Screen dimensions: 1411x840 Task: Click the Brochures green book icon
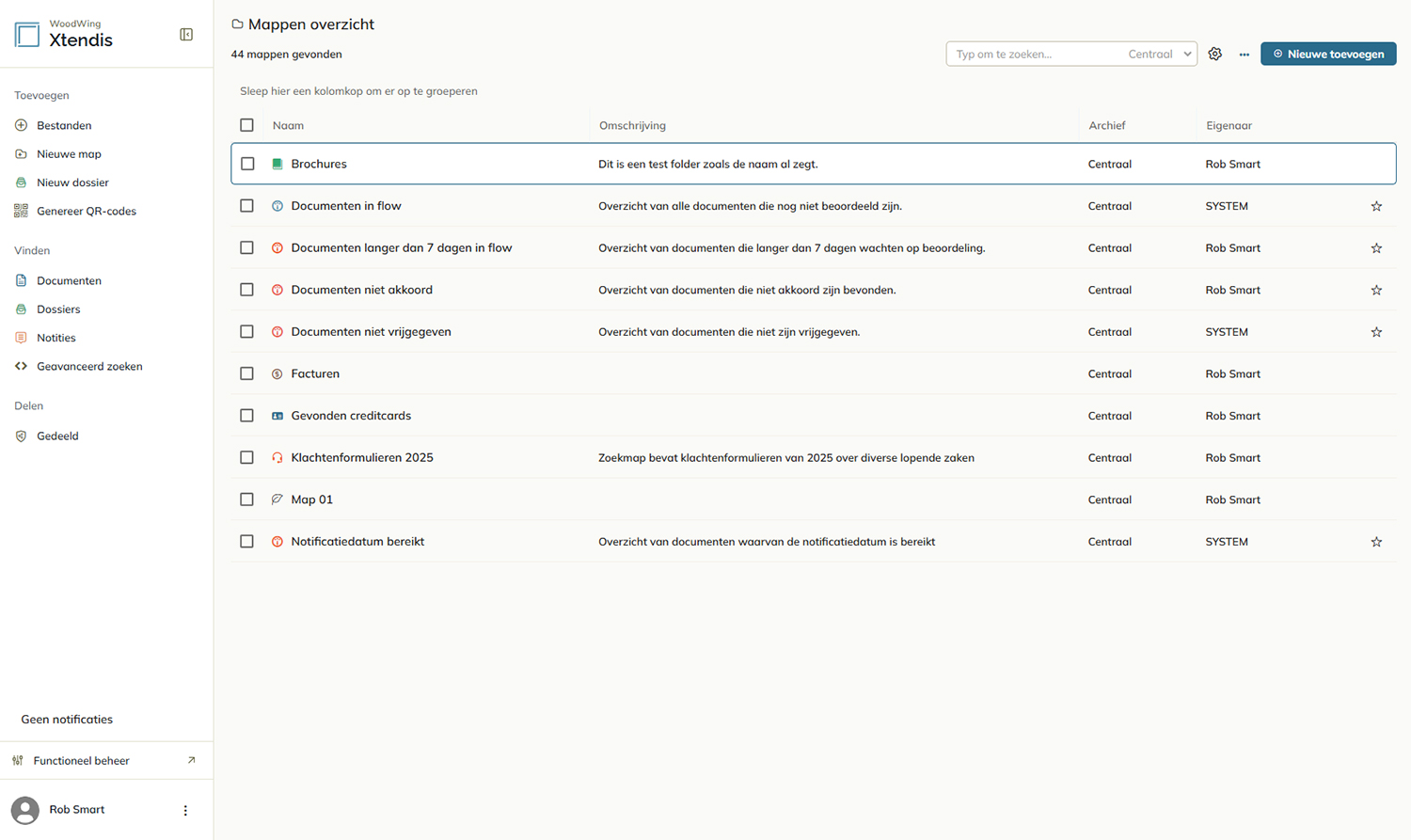point(277,164)
